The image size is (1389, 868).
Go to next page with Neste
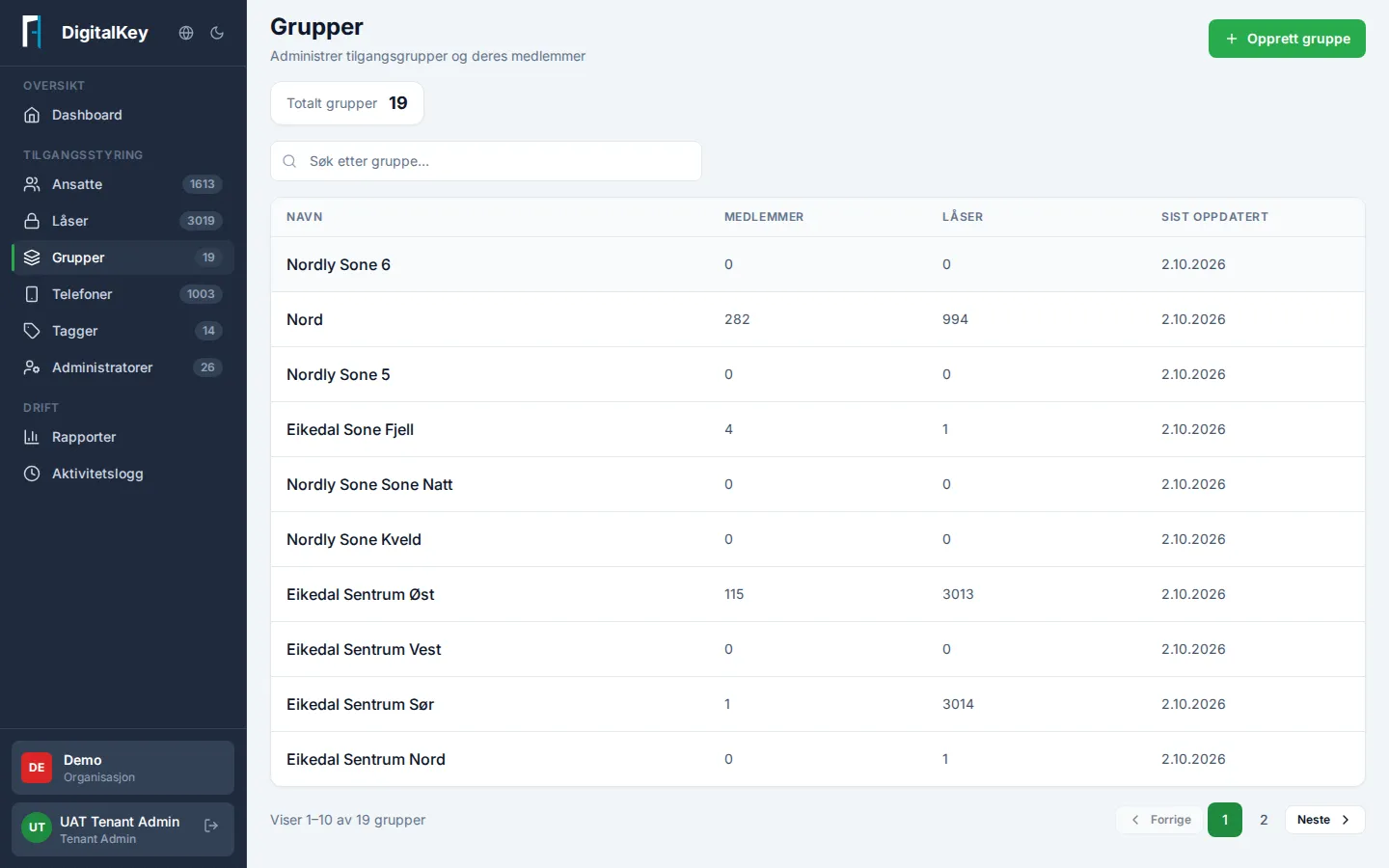pos(1324,820)
